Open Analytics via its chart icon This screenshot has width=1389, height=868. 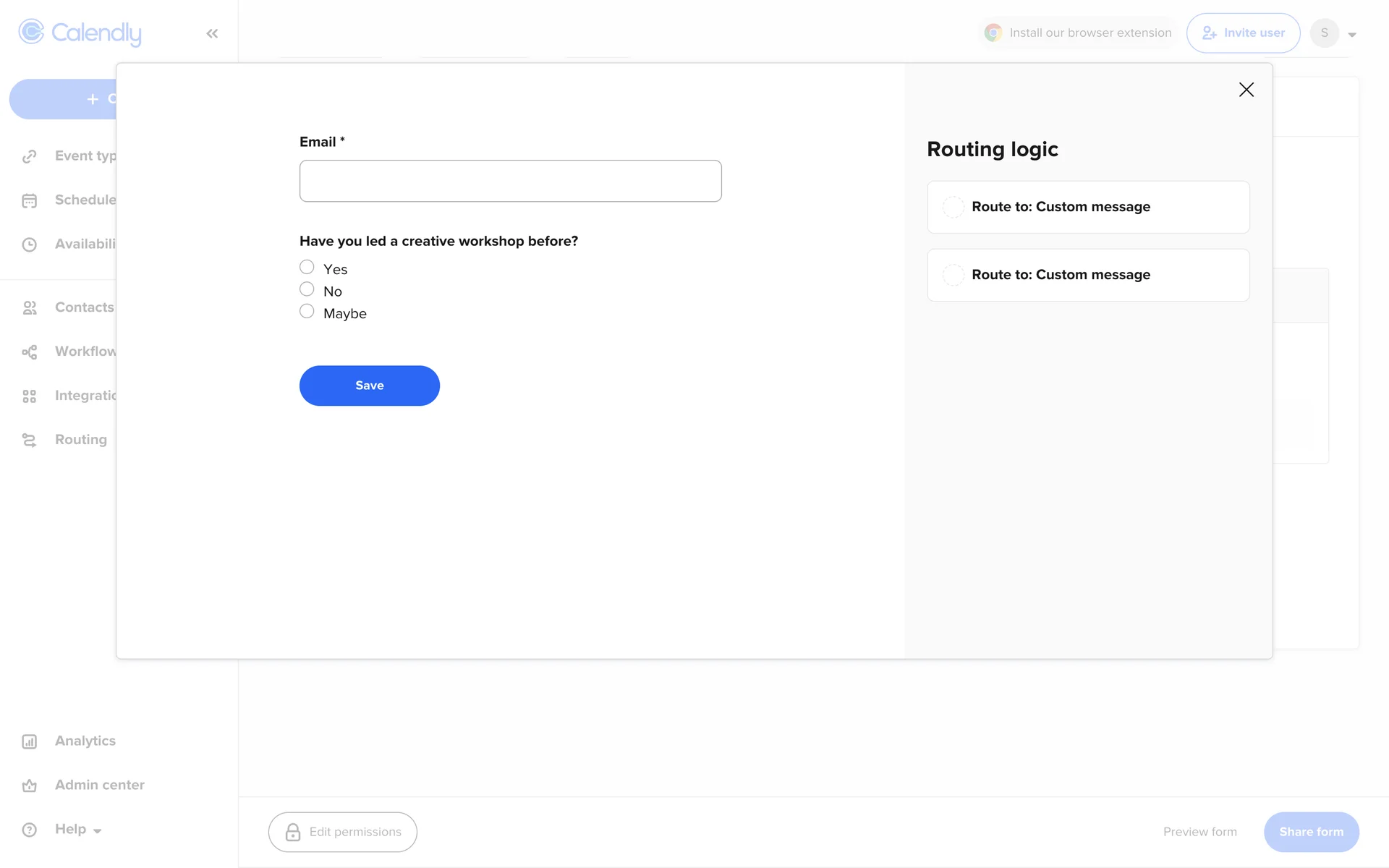(29, 741)
